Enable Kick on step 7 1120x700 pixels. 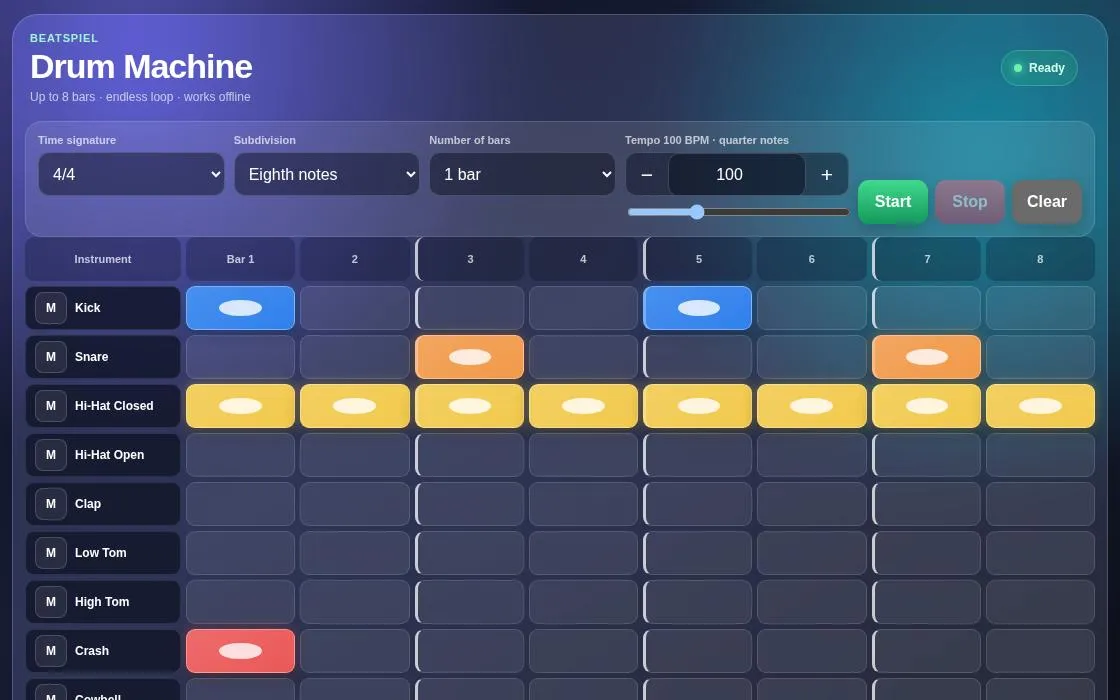(x=926, y=308)
